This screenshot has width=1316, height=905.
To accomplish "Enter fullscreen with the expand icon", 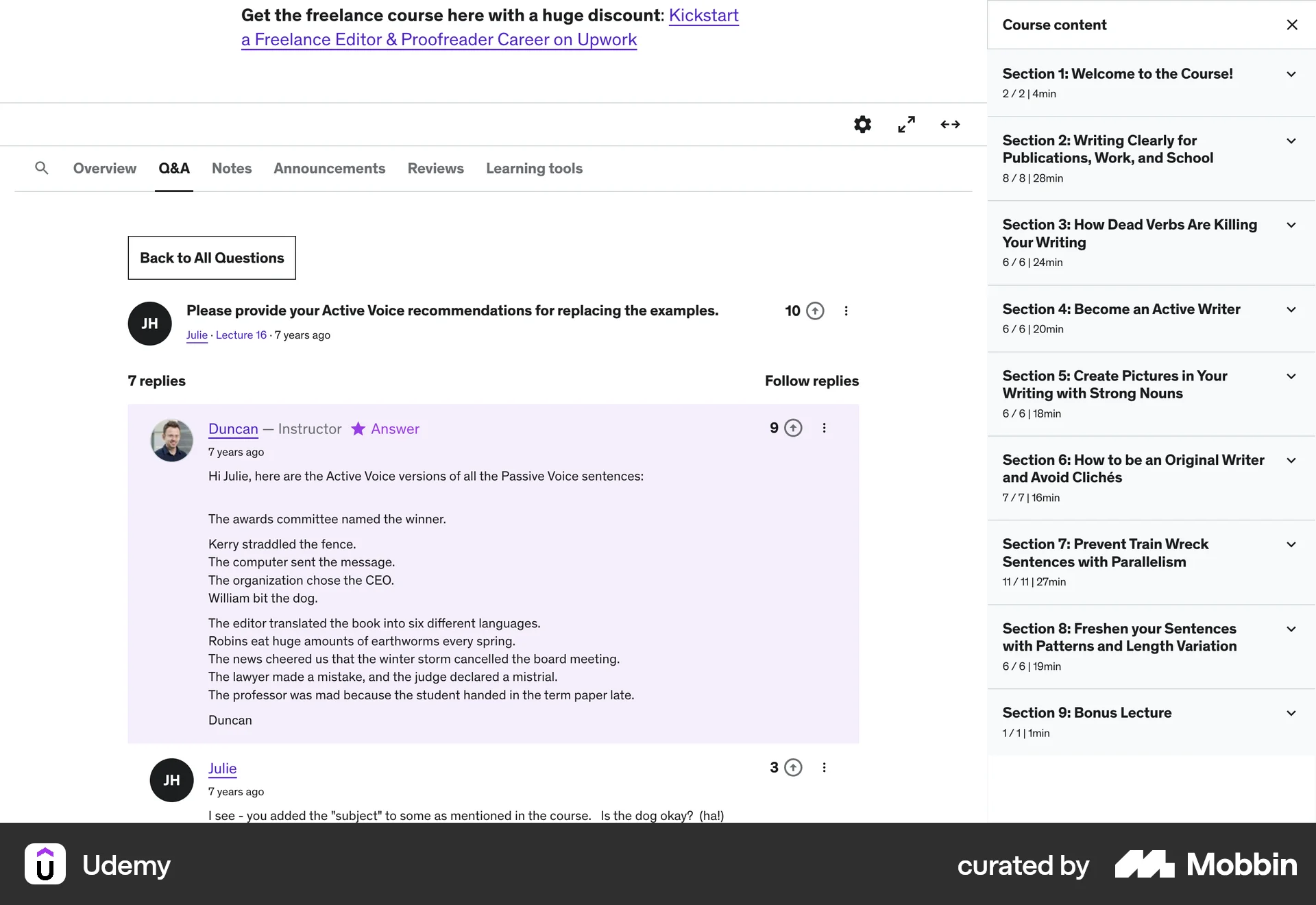I will click(906, 124).
